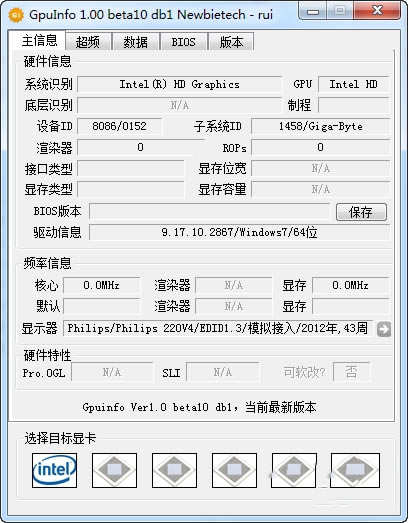Close the GpuInfo window
The height and width of the screenshot is (523, 408).
377,11
